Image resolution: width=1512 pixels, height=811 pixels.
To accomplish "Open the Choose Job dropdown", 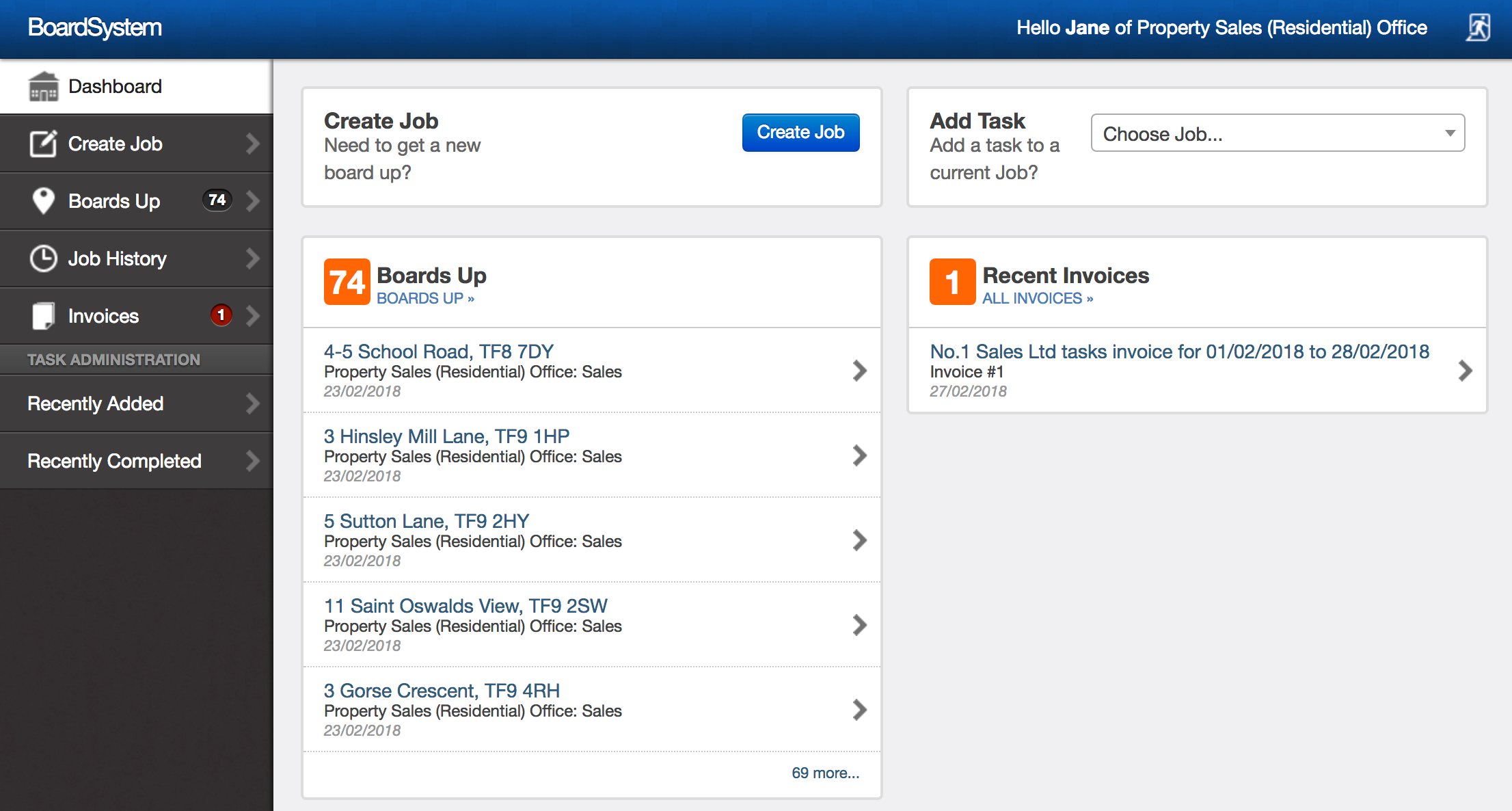I will (1277, 133).
